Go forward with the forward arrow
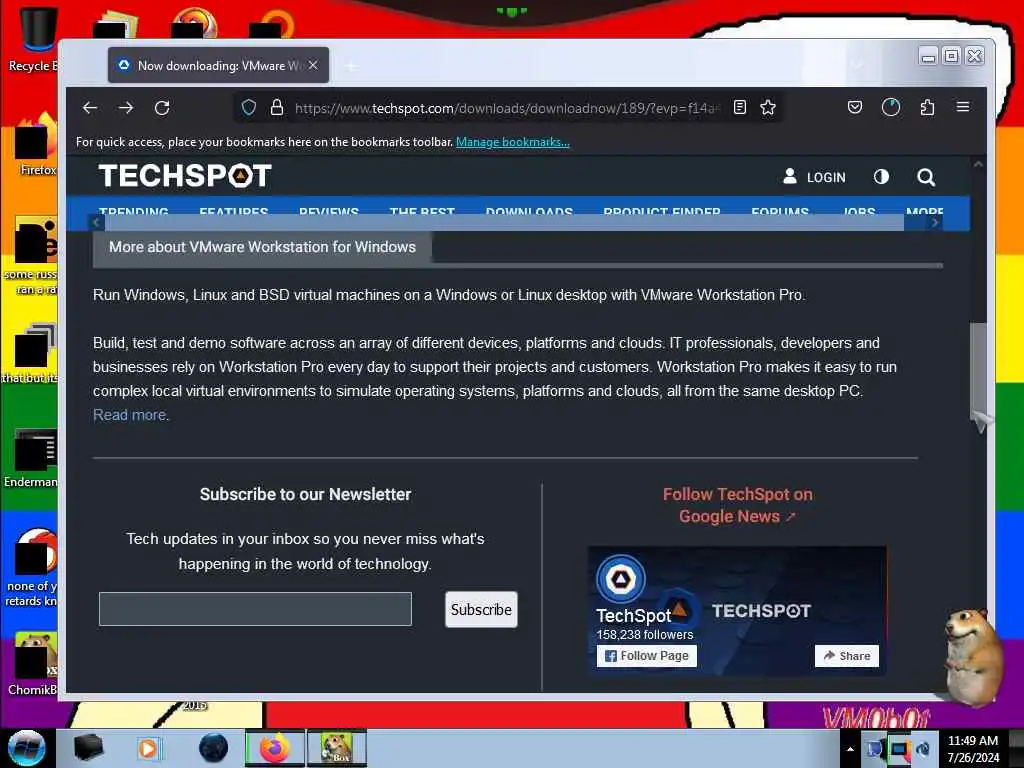This screenshot has width=1024, height=768. (126, 108)
